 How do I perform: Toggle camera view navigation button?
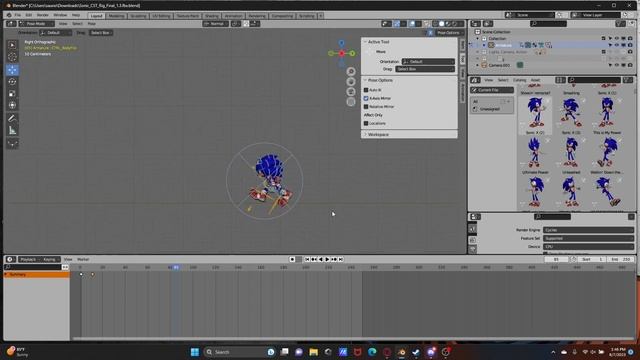point(351,92)
